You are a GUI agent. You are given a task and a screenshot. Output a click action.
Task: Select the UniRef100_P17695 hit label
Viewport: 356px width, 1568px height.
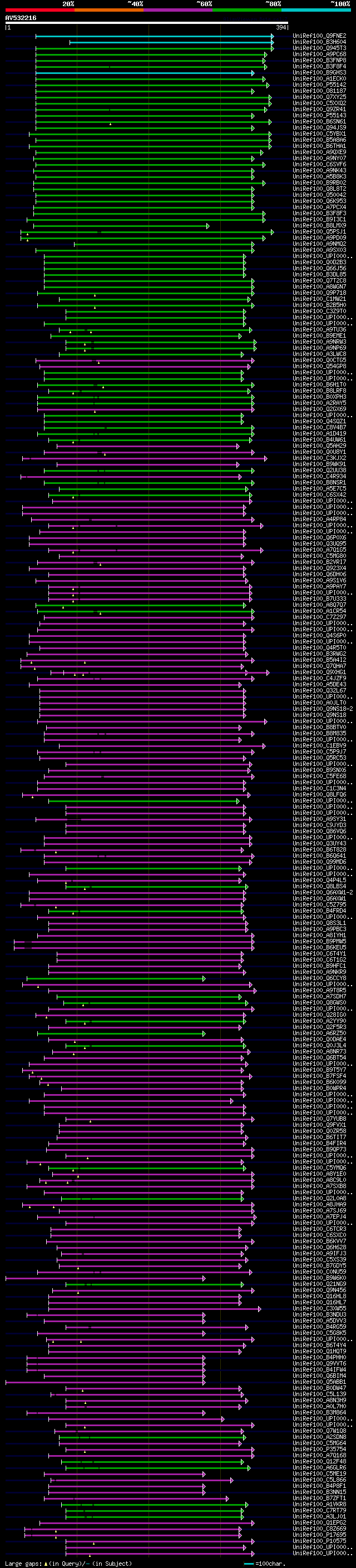click(x=319, y=1535)
